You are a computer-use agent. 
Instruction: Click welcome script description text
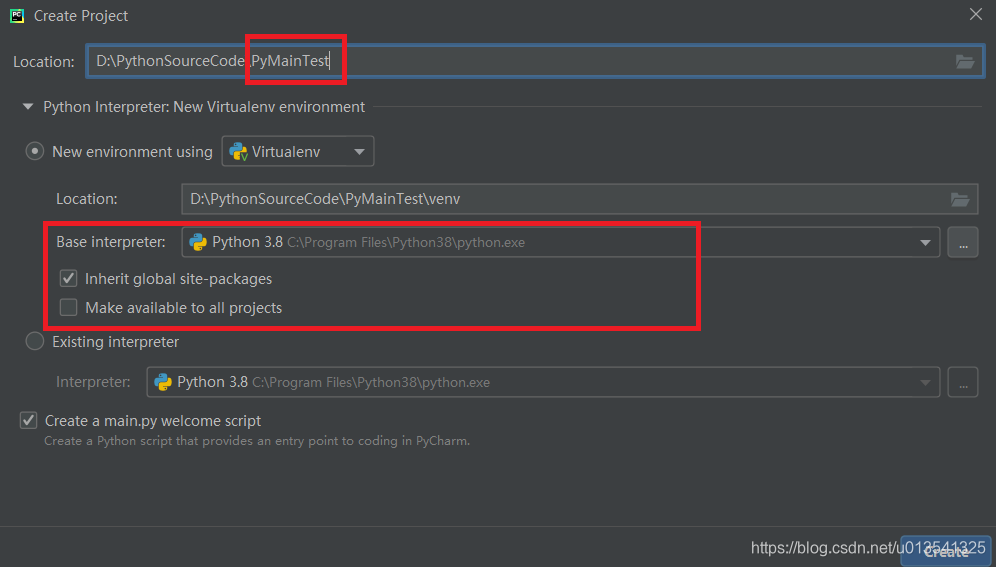(x=257, y=441)
